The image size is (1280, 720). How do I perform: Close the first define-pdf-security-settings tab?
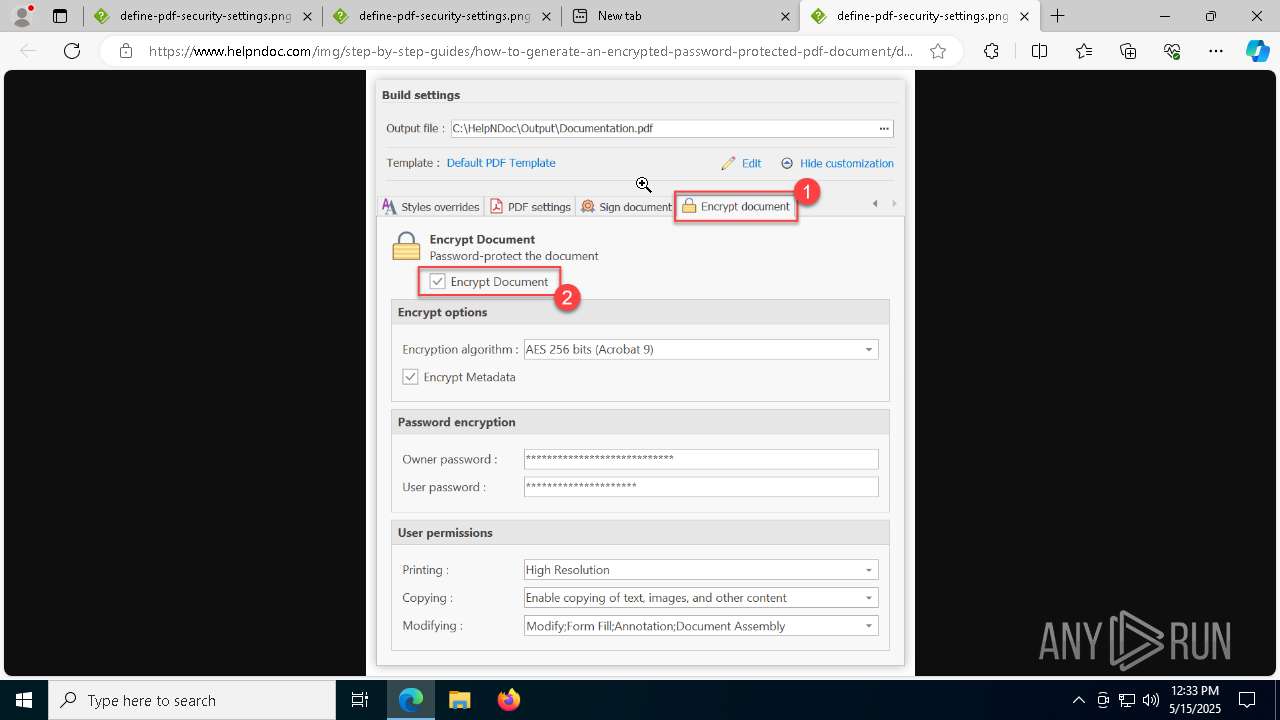click(x=306, y=16)
